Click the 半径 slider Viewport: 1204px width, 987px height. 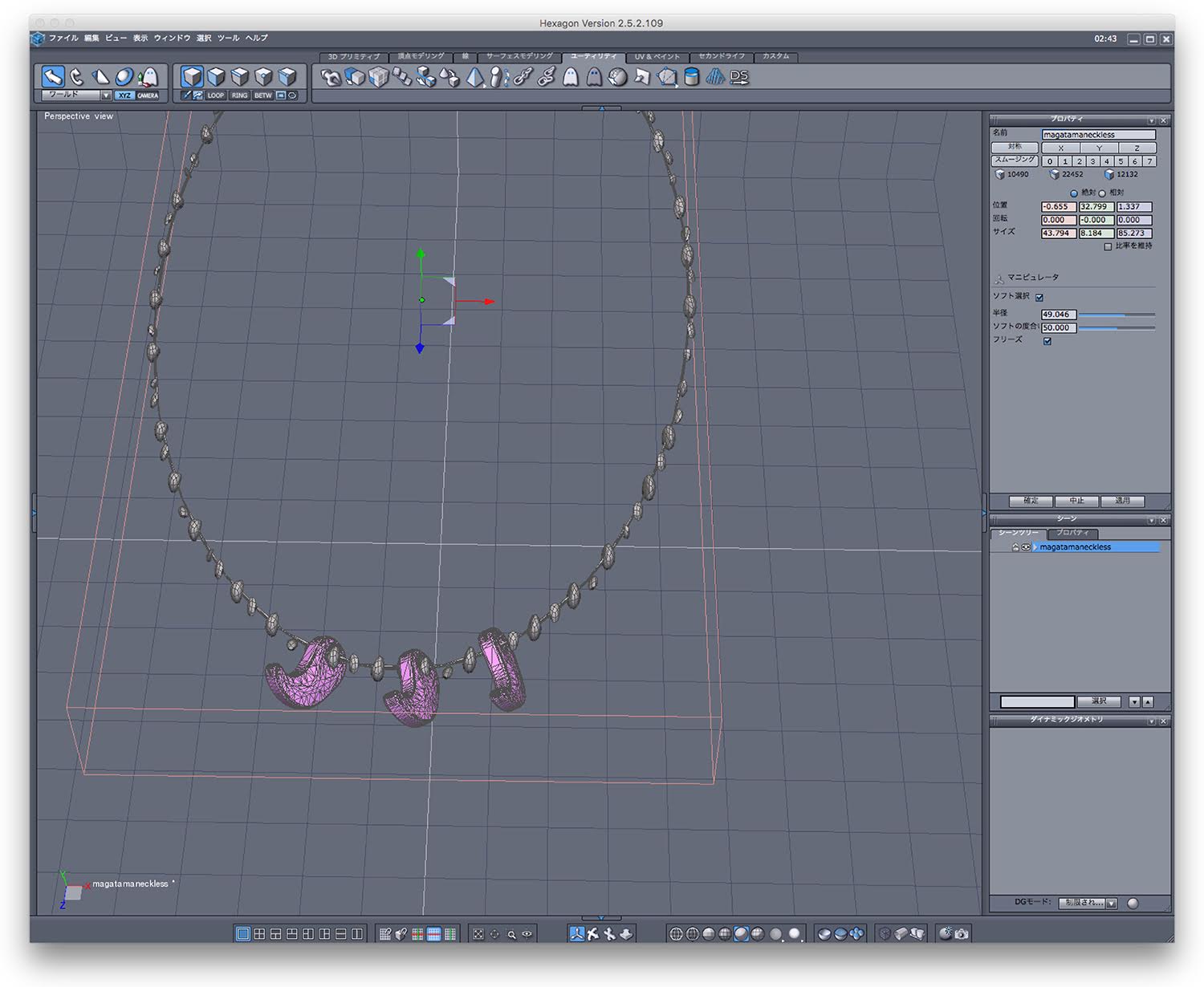point(1116,315)
